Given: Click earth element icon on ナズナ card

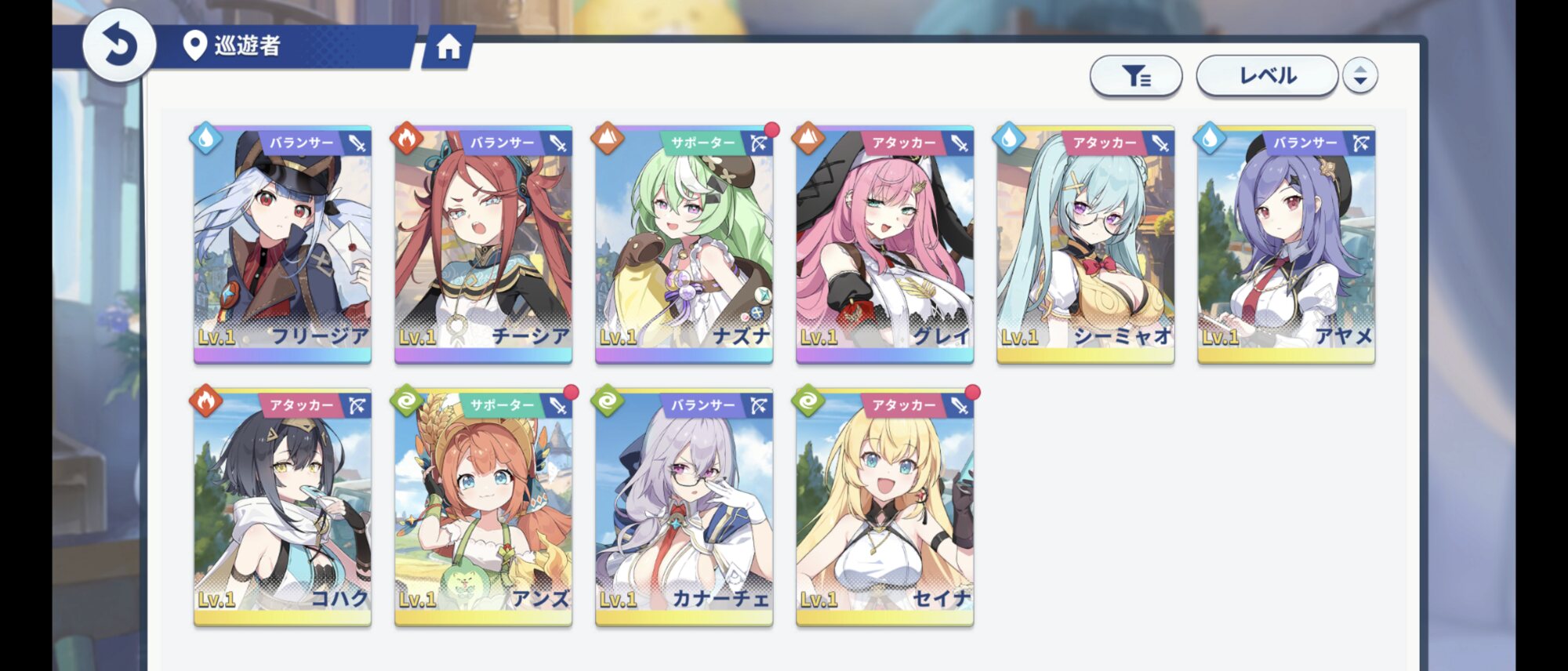Looking at the screenshot, I should 608,139.
